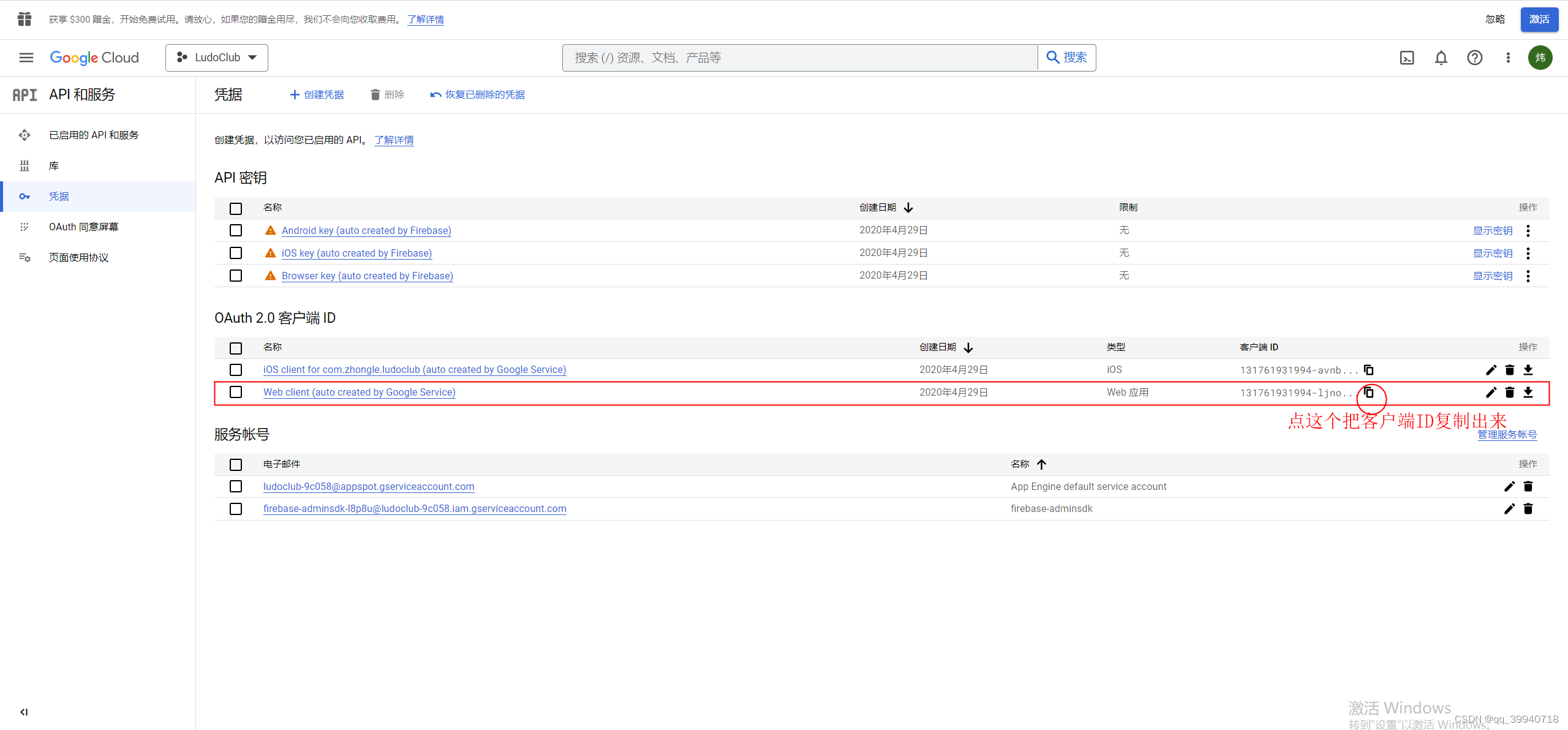Viewport: 1568px width, 730px height.
Task: Show key for Android key row
Action: point(1493,231)
